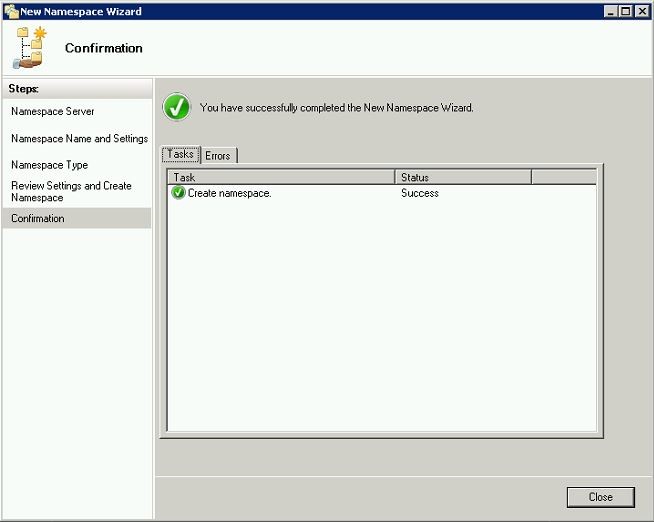The image size is (654, 522).
Task: Select the Create namespace task row
Action: pyautogui.click(x=382, y=193)
